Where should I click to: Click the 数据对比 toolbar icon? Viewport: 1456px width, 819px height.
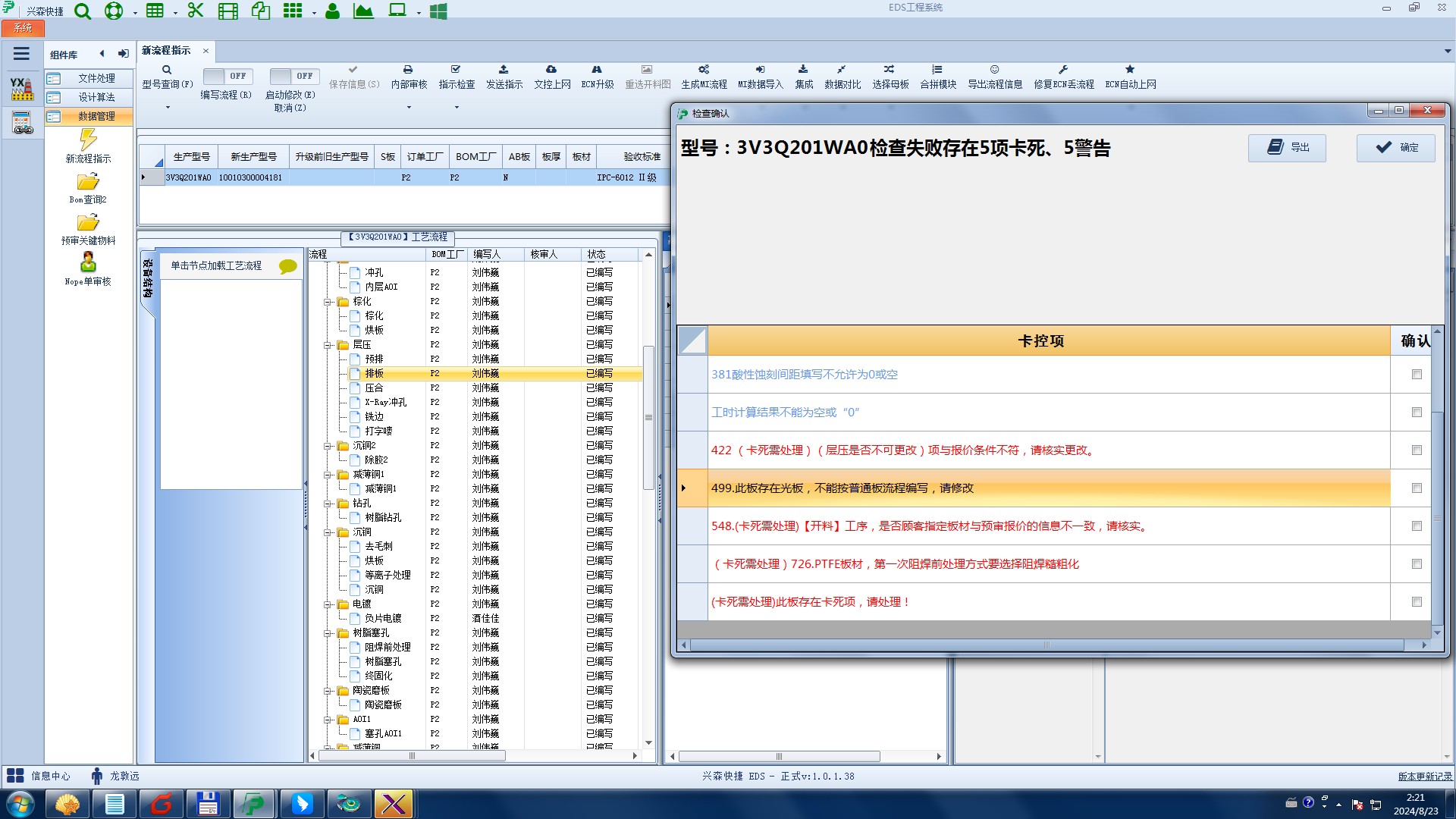point(842,70)
